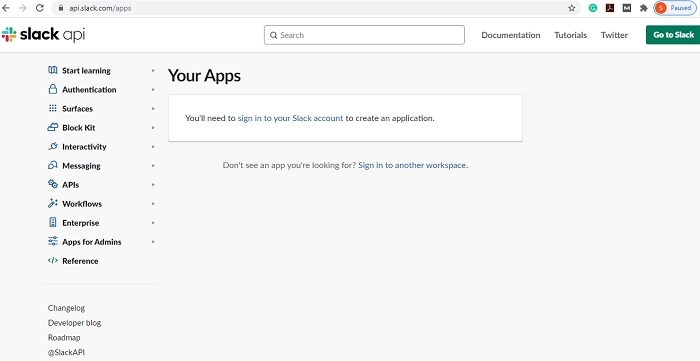Click the APIs gears icon
Viewport: 700px width, 361px height.
coord(53,184)
